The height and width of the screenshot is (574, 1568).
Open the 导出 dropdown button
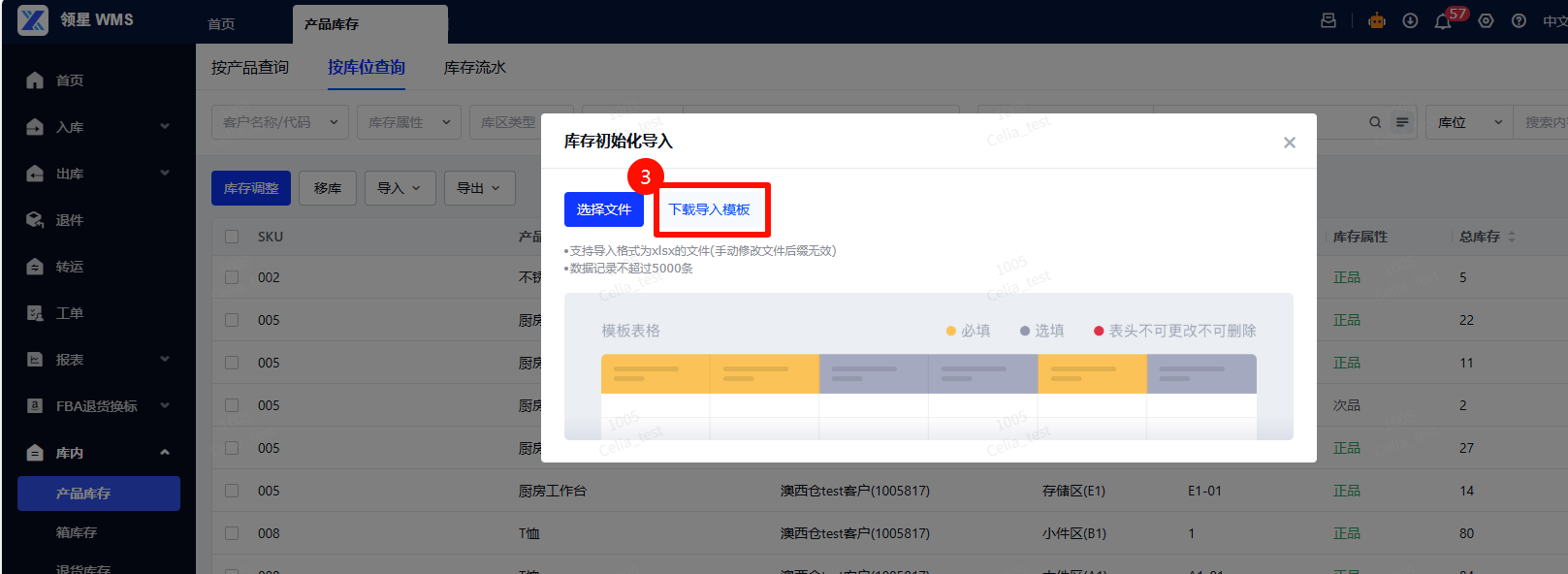[479, 188]
